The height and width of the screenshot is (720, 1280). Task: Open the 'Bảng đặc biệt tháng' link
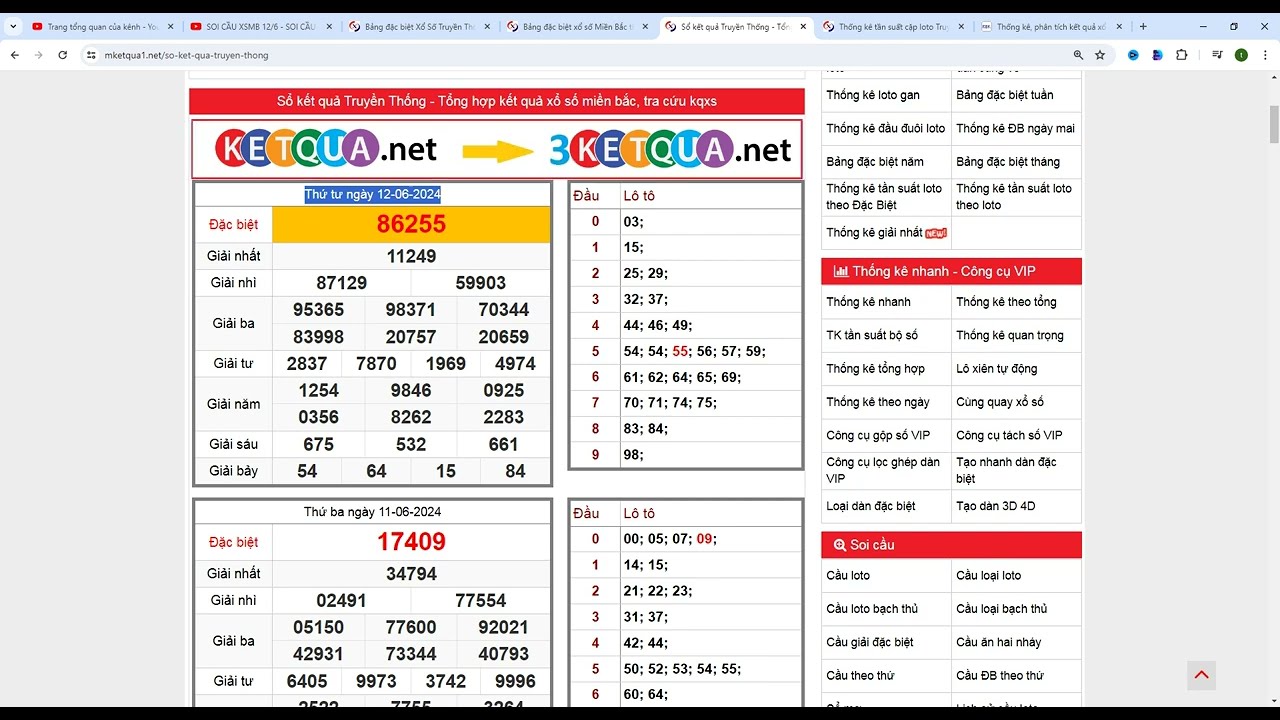(x=1008, y=161)
